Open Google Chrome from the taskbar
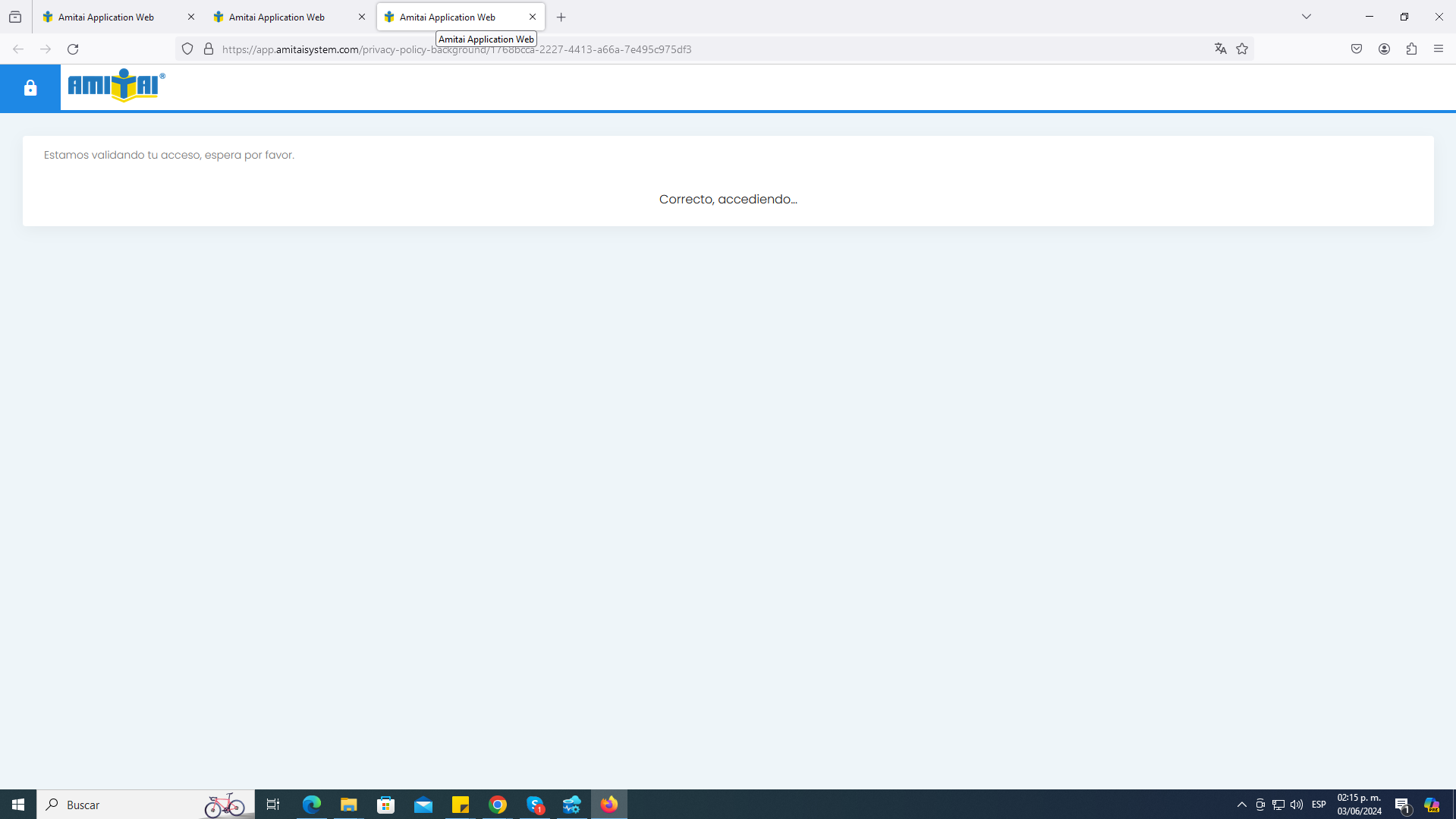Viewport: 1456px width, 819px height. [498, 805]
